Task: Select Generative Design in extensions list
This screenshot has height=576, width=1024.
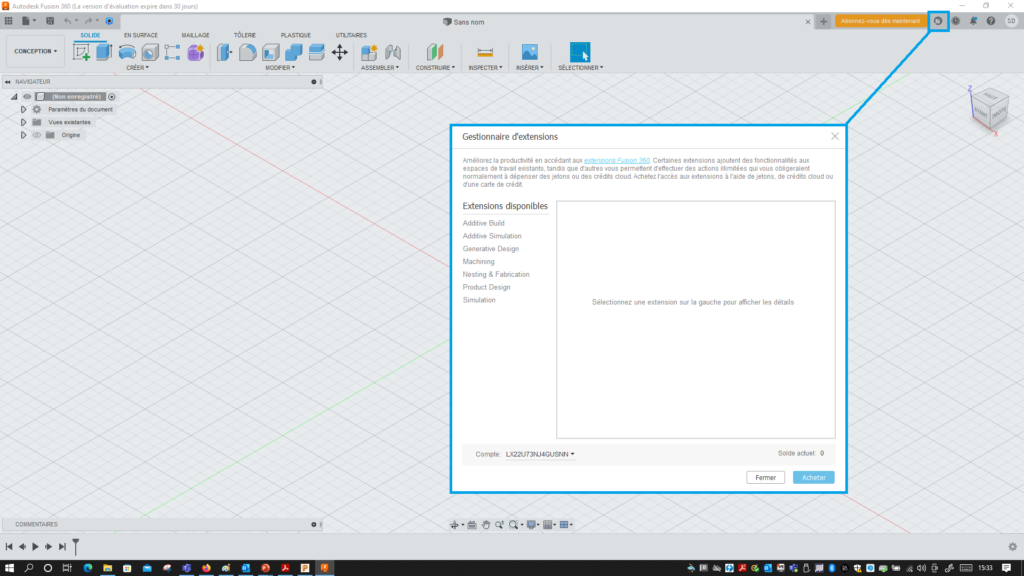Action: click(491, 249)
